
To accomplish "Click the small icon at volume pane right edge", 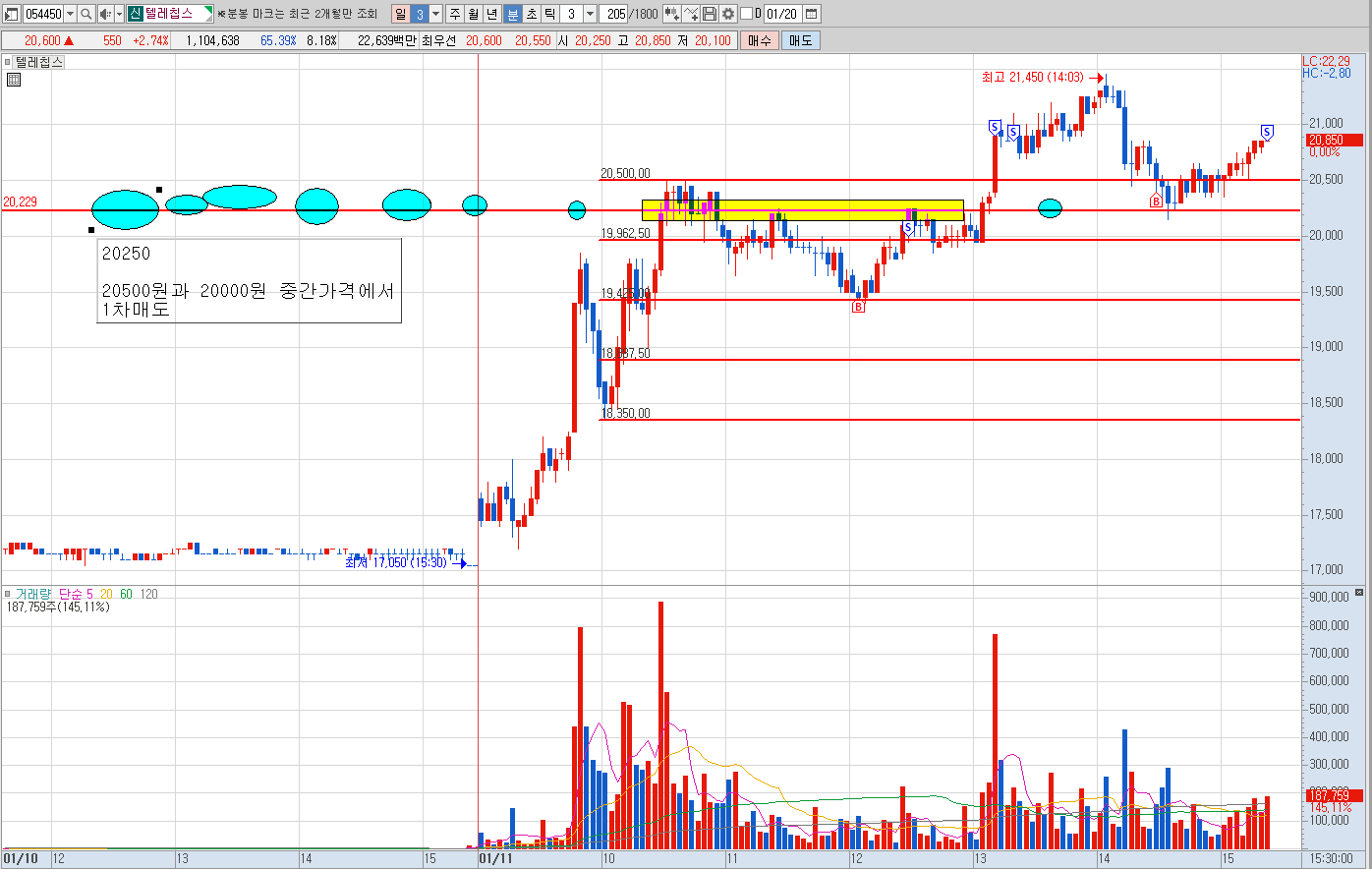I will (1359, 593).
